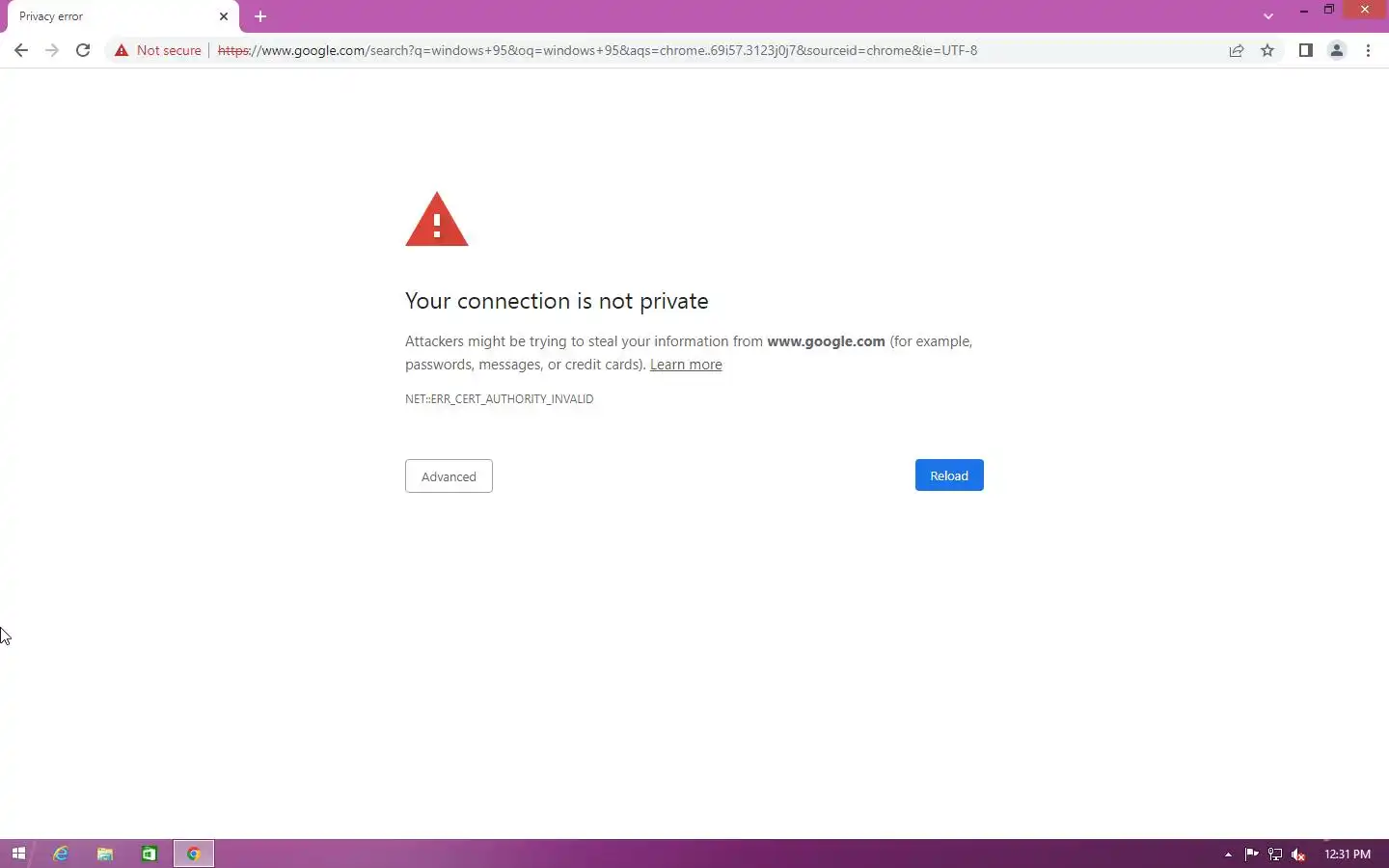
Task: Click the blue Reload button
Action: tap(949, 475)
